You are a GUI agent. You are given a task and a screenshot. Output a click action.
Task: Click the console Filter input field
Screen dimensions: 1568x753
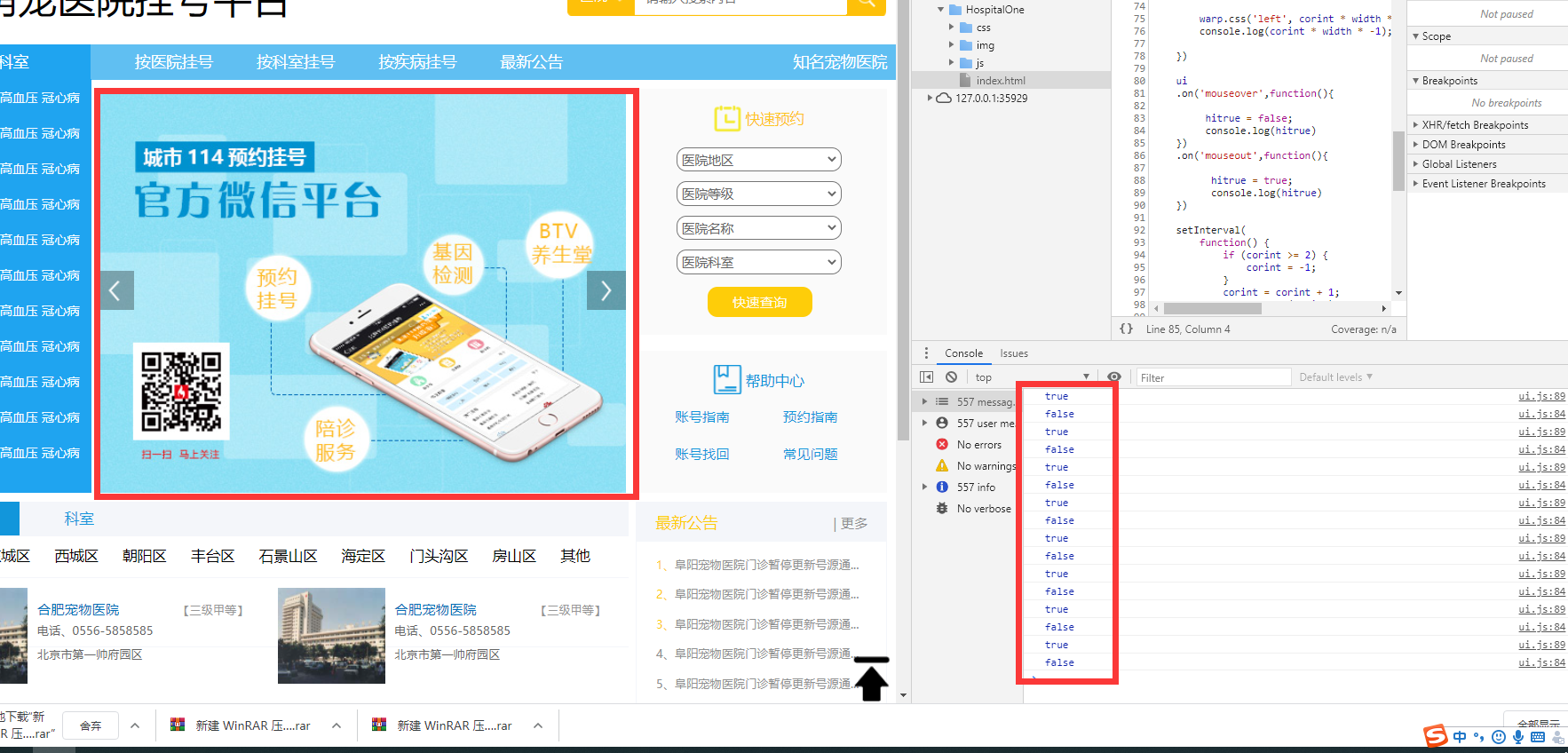click(1214, 377)
